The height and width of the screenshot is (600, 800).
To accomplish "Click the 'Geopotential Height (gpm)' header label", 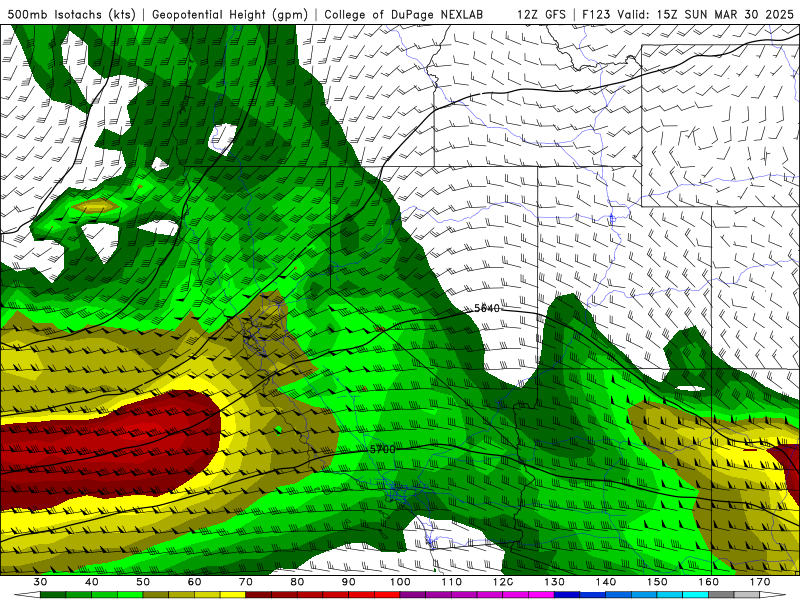I will 230,15.
